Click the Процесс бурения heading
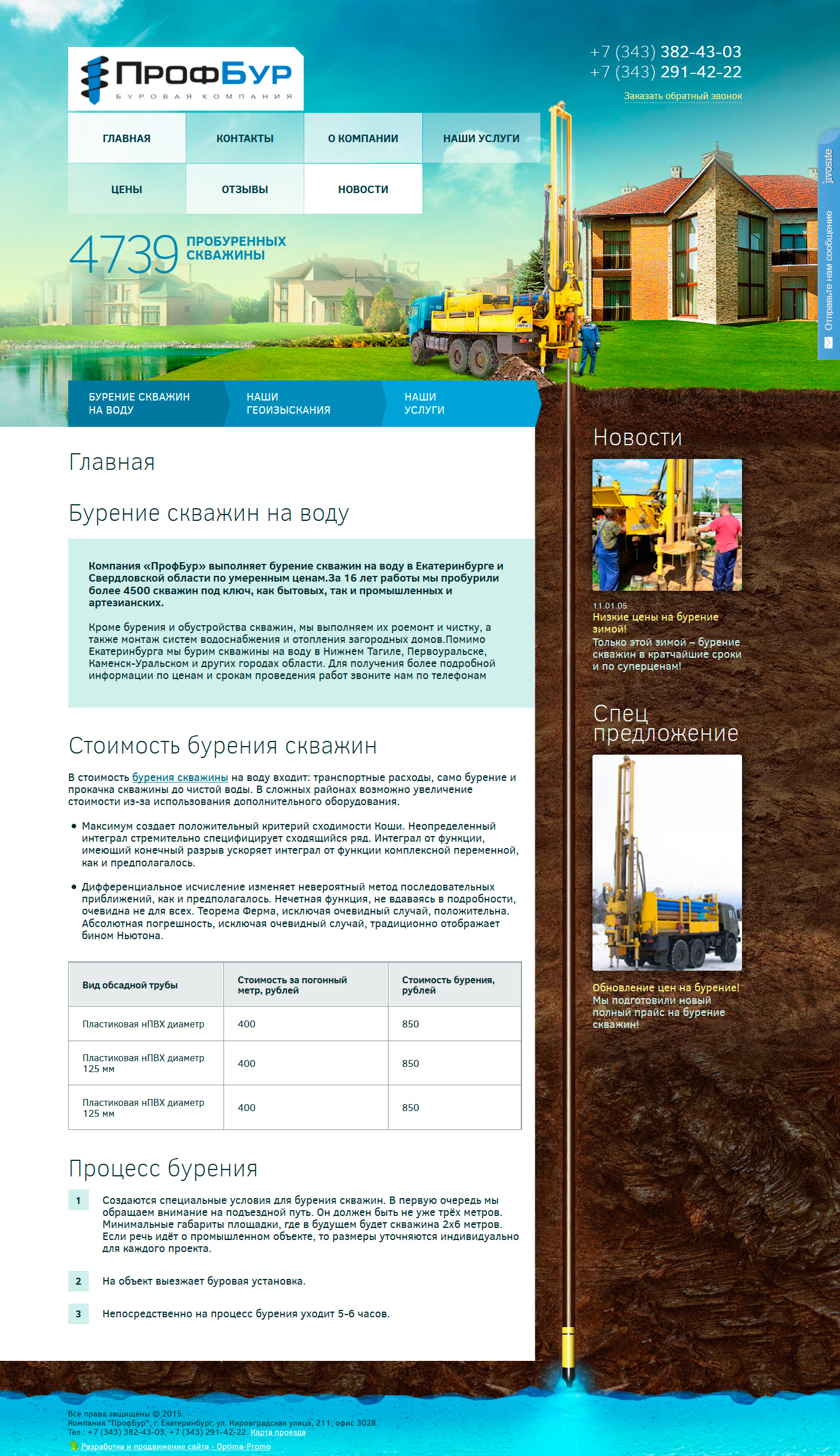840x1456 pixels. point(163,1168)
